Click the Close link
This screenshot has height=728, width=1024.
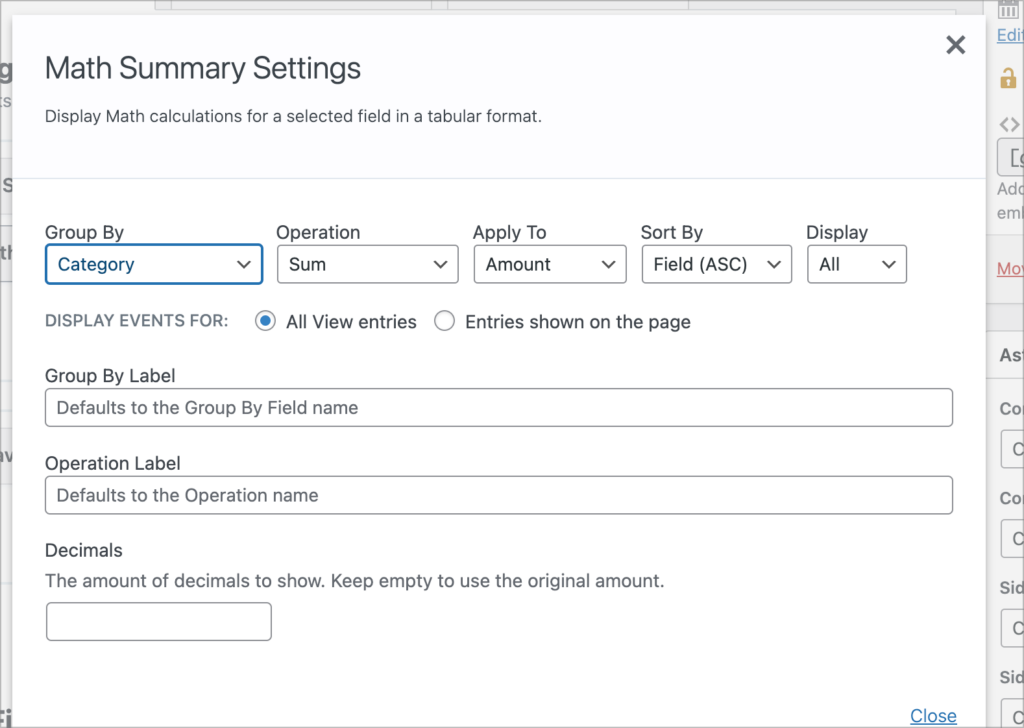click(x=933, y=716)
